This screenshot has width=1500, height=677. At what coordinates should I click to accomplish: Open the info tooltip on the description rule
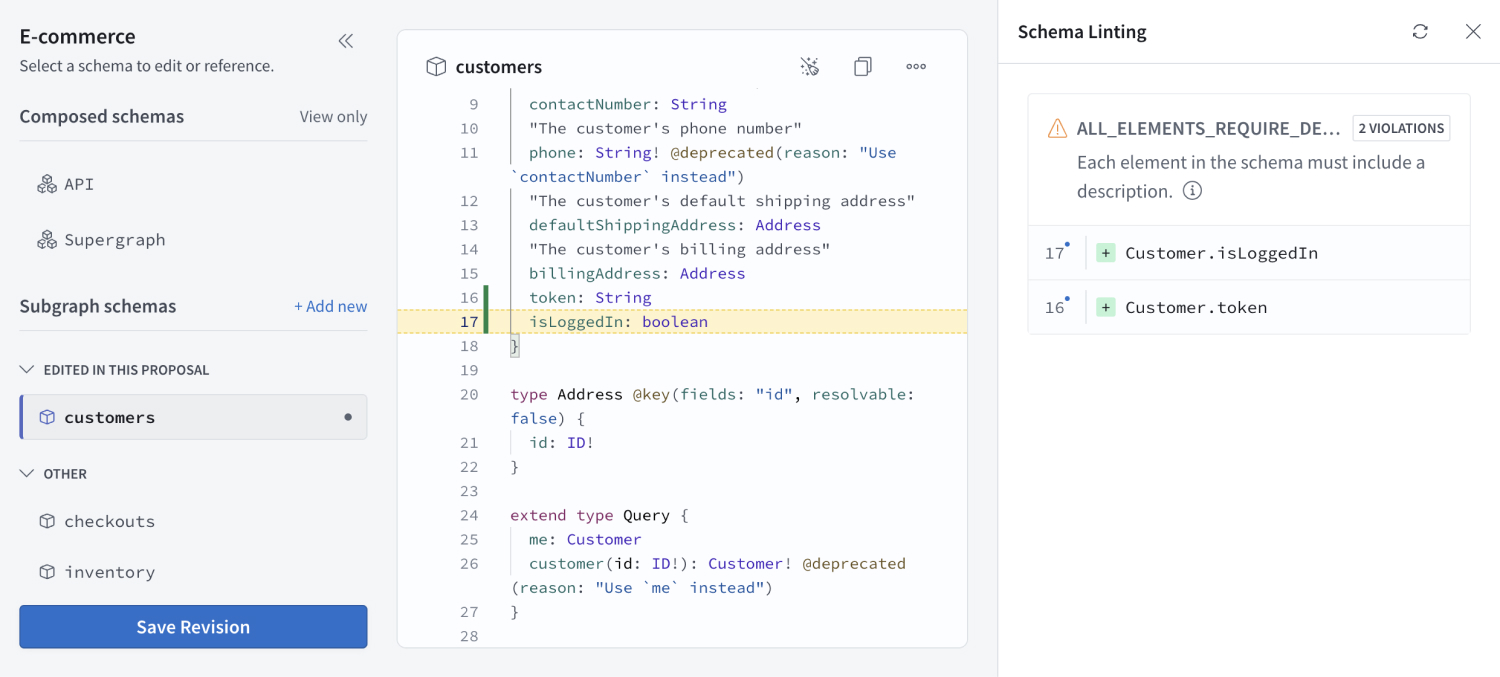[x=1192, y=190]
